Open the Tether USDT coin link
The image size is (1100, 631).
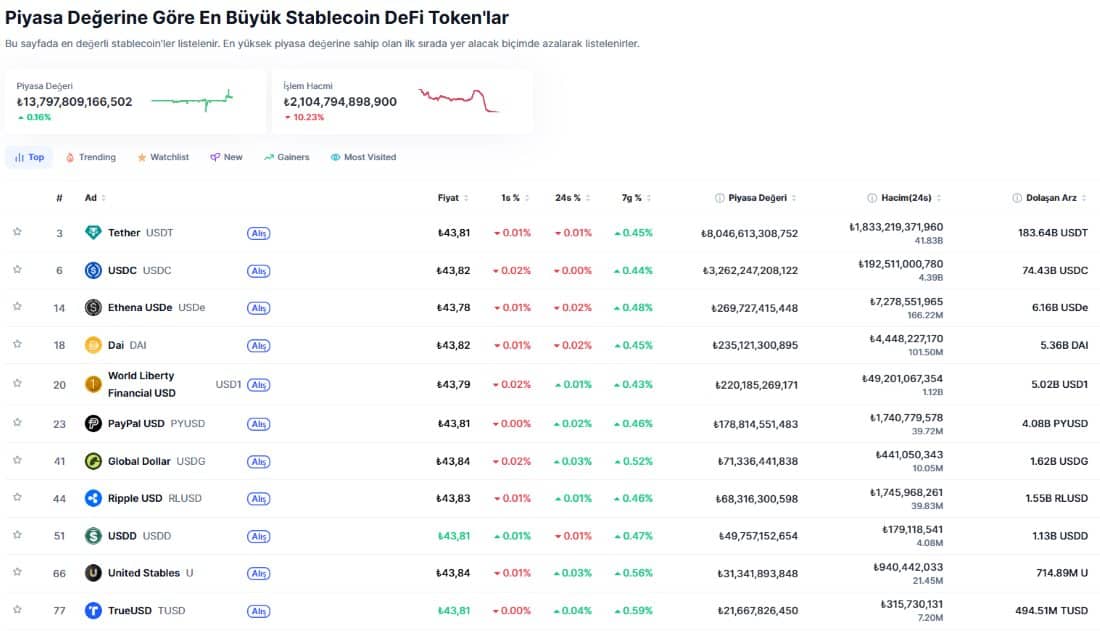click(x=140, y=232)
